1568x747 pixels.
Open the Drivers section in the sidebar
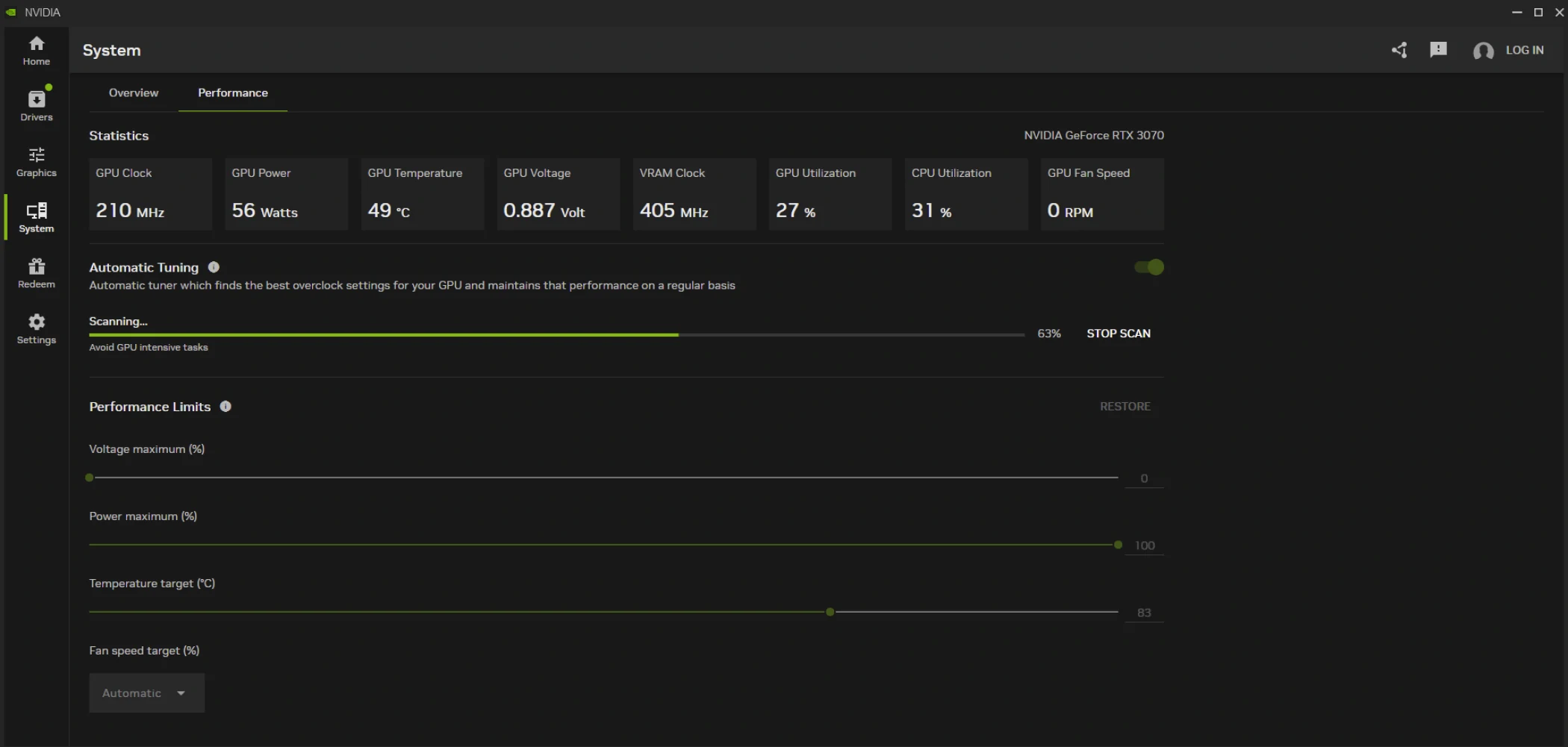point(35,104)
